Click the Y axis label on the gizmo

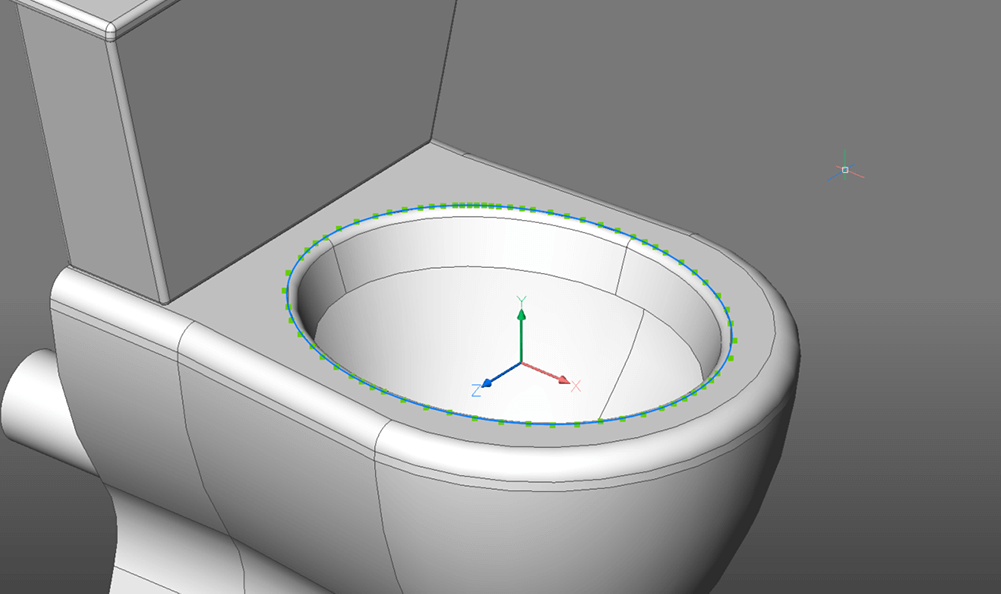coord(519,297)
